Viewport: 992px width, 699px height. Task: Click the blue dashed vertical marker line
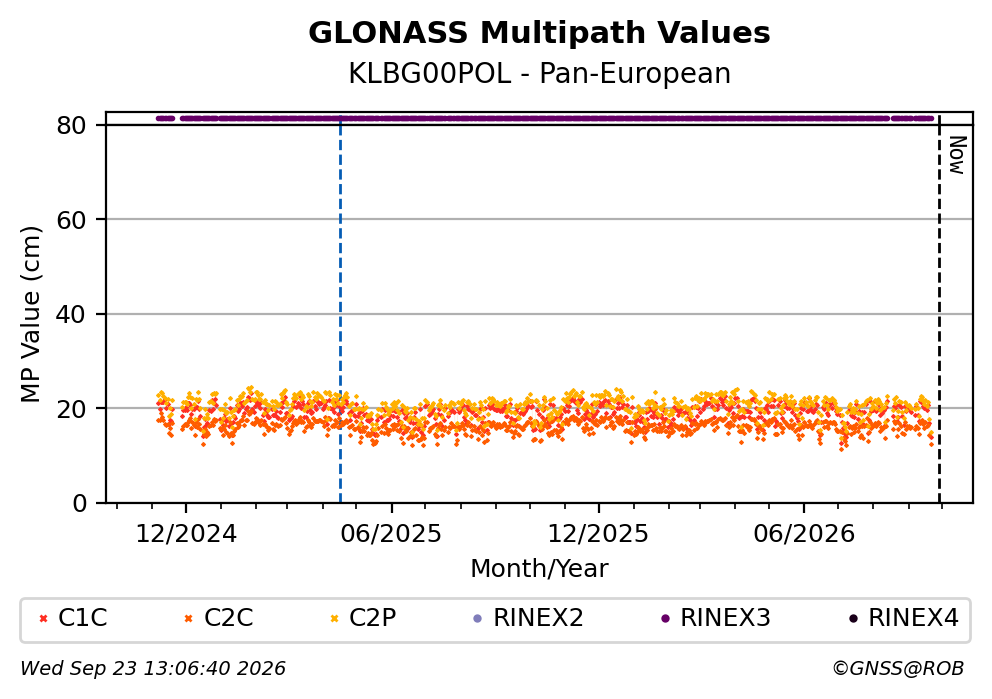(340, 309)
